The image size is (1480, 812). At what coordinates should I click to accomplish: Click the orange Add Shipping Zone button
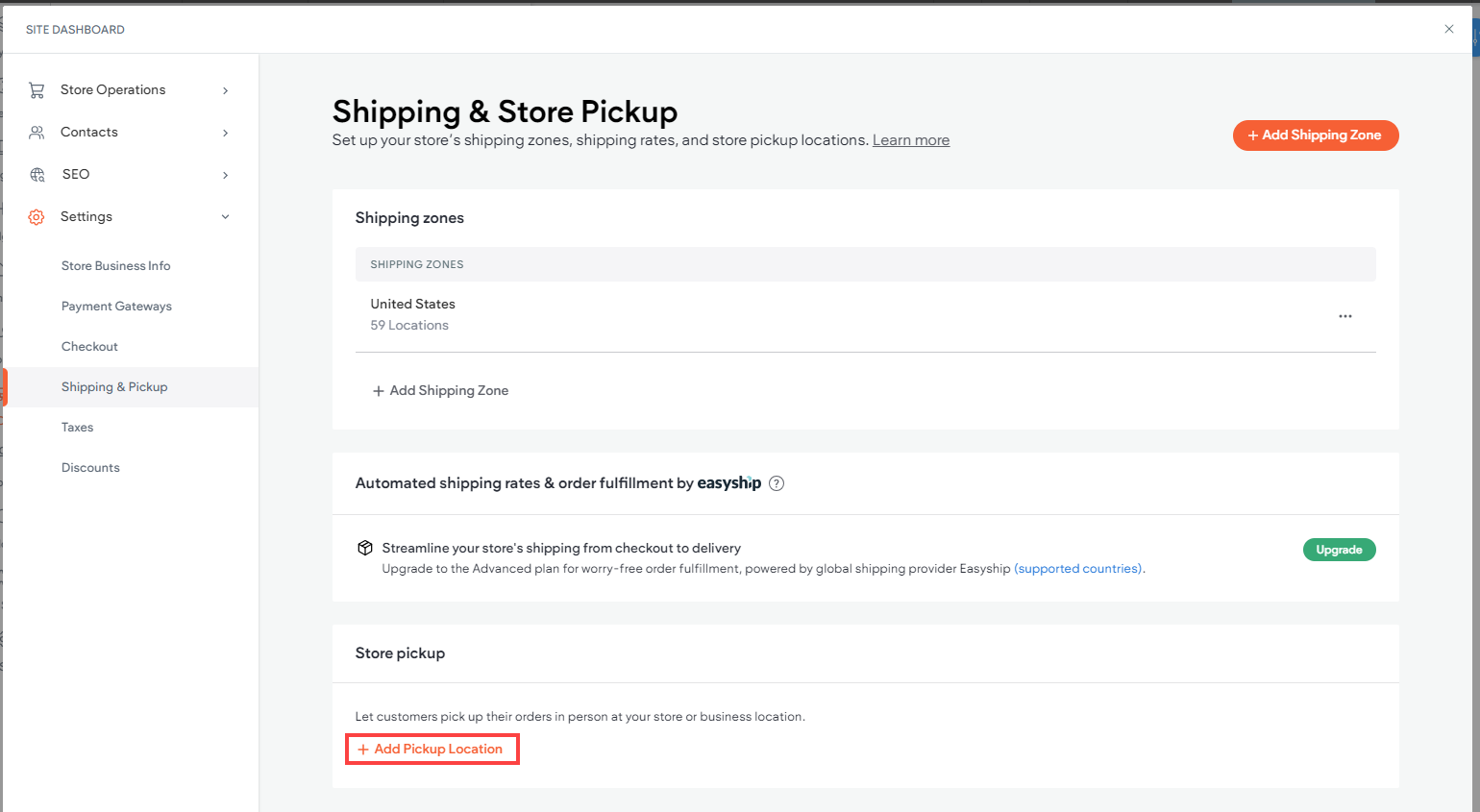pos(1315,135)
